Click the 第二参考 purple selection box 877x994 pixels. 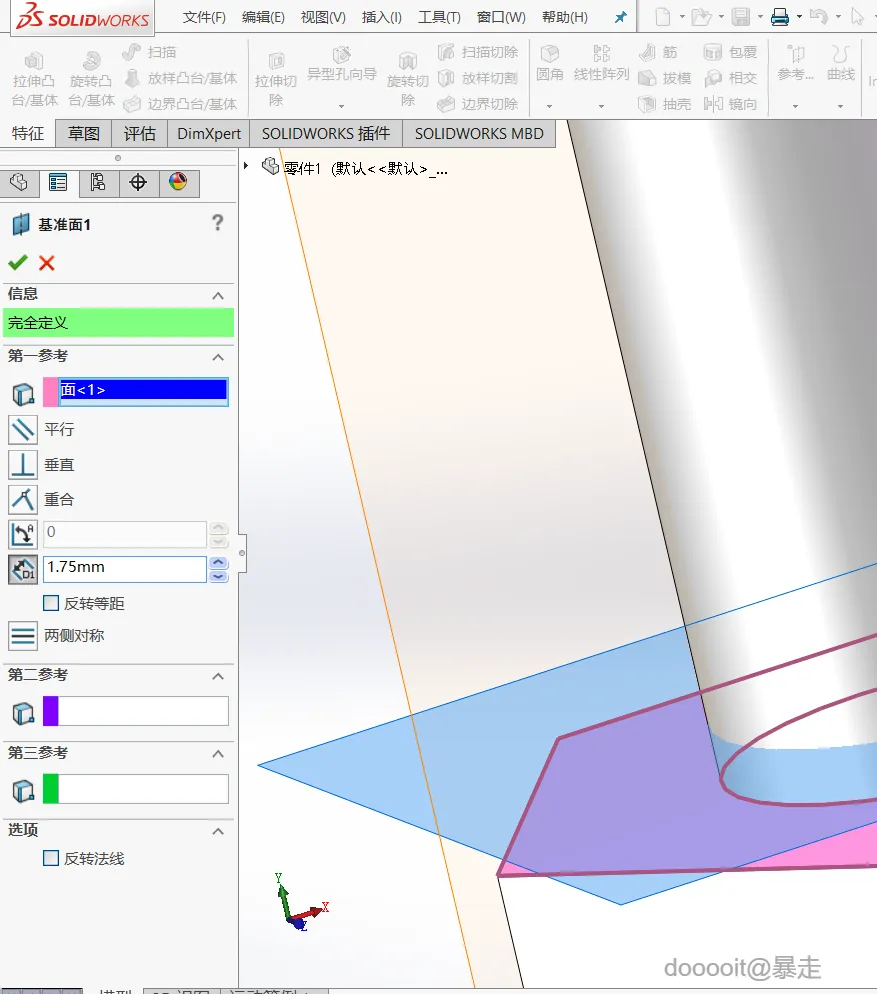tap(142, 712)
